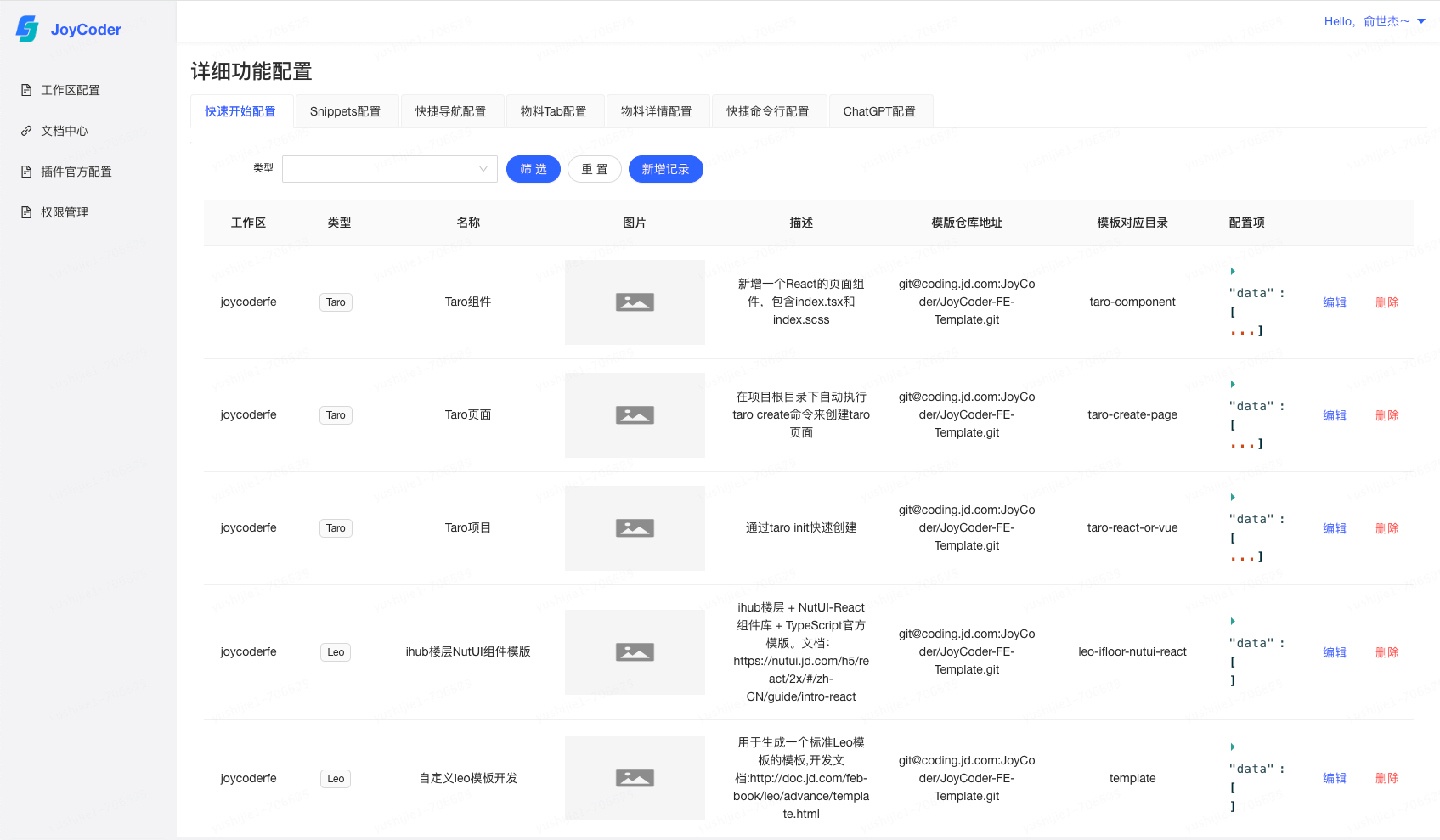This screenshot has height=840, width=1440.
Task: Click the 重置 reset button
Action: [x=595, y=169]
